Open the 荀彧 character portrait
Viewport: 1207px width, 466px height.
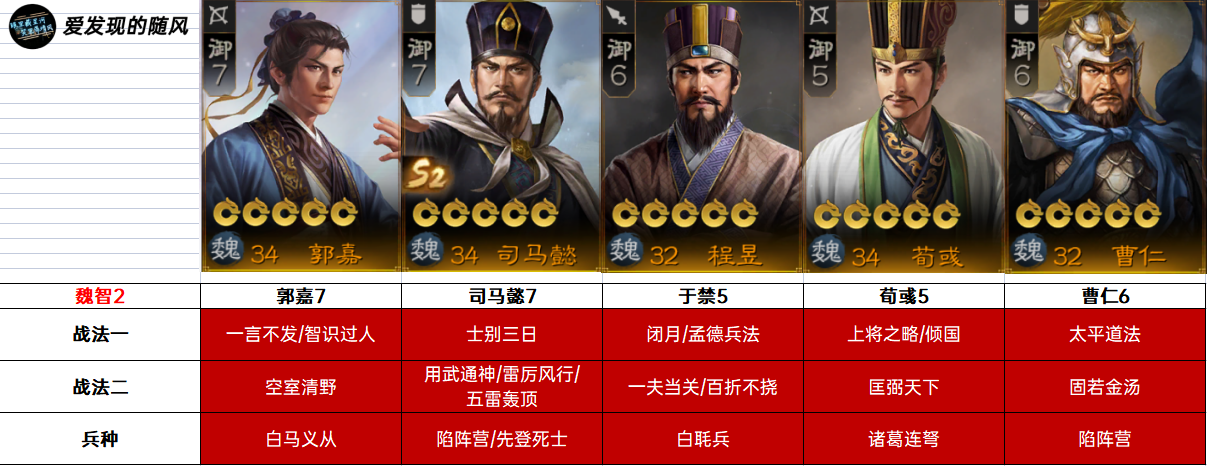(904, 136)
